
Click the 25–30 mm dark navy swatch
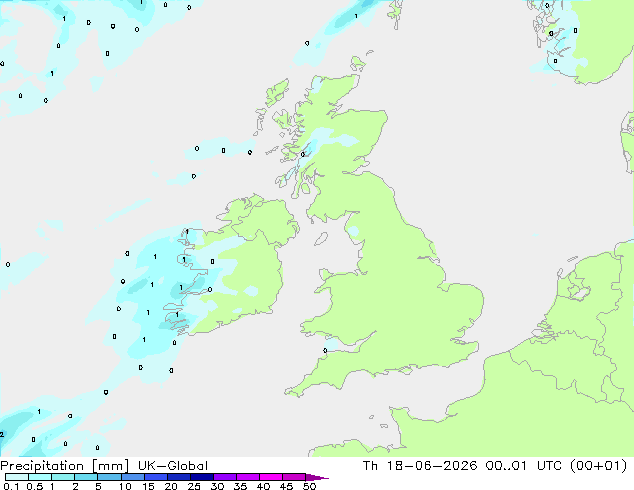tap(202, 477)
